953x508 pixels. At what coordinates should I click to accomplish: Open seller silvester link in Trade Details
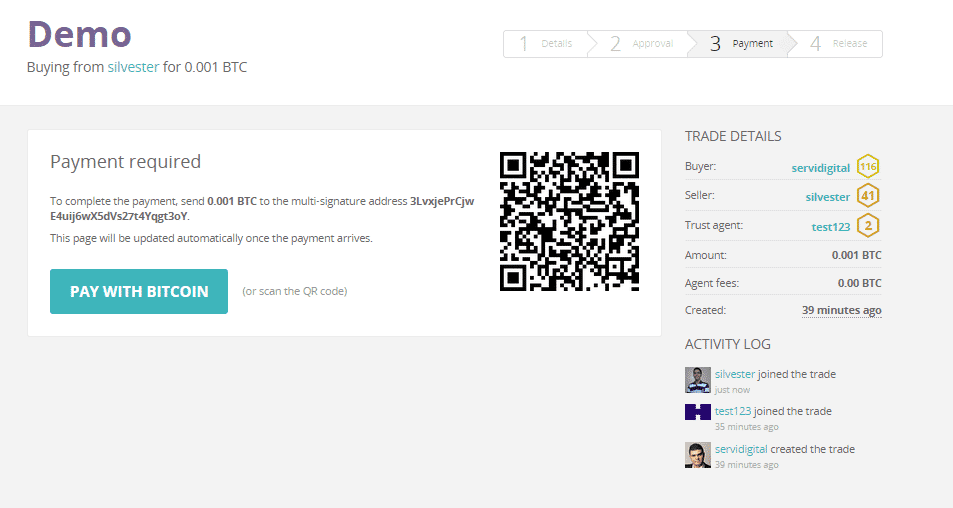tap(827, 197)
